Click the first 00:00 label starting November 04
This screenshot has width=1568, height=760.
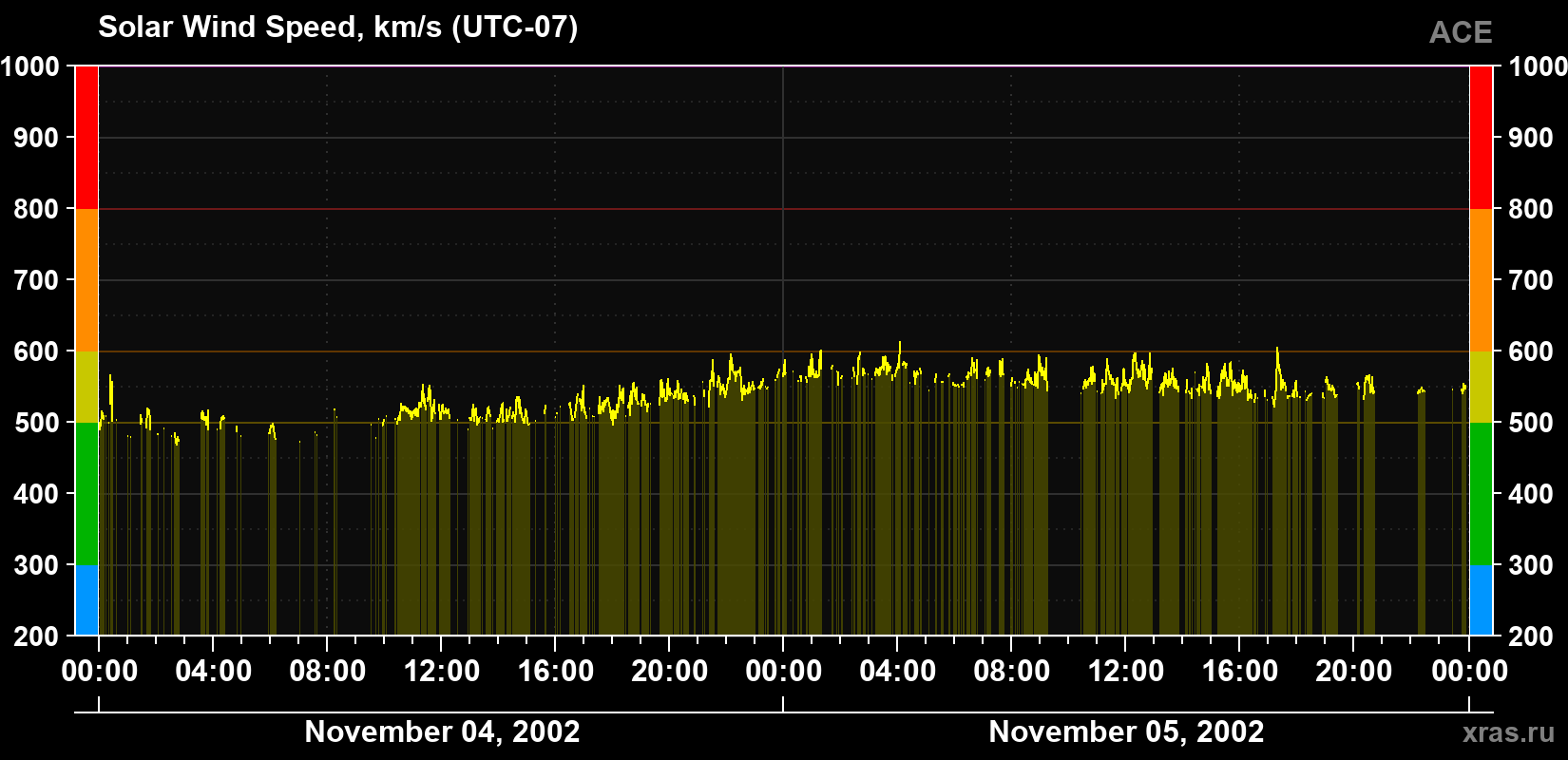click(x=100, y=672)
